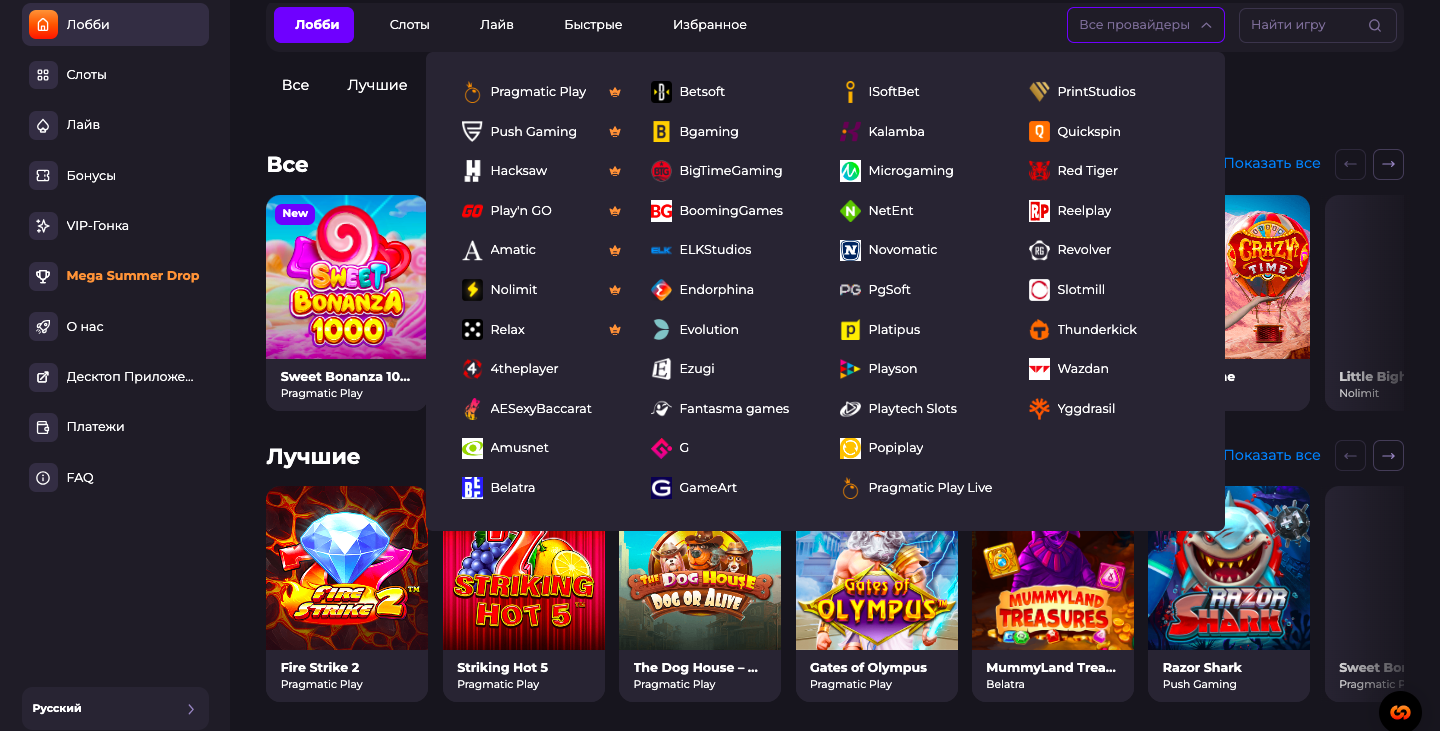Click the Endorphina provider icon
The image size is (1440, 731).
coord(661,290)
